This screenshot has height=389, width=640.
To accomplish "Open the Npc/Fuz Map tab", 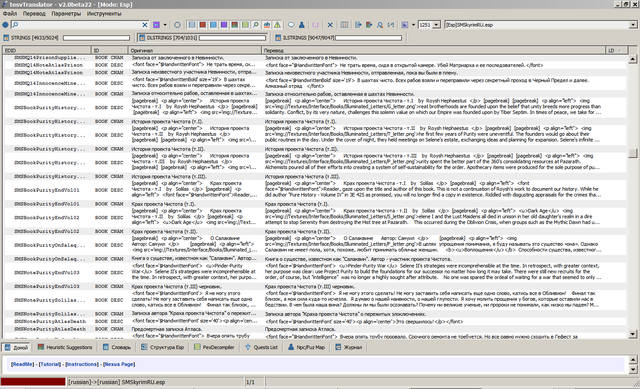I will point(307,347).
